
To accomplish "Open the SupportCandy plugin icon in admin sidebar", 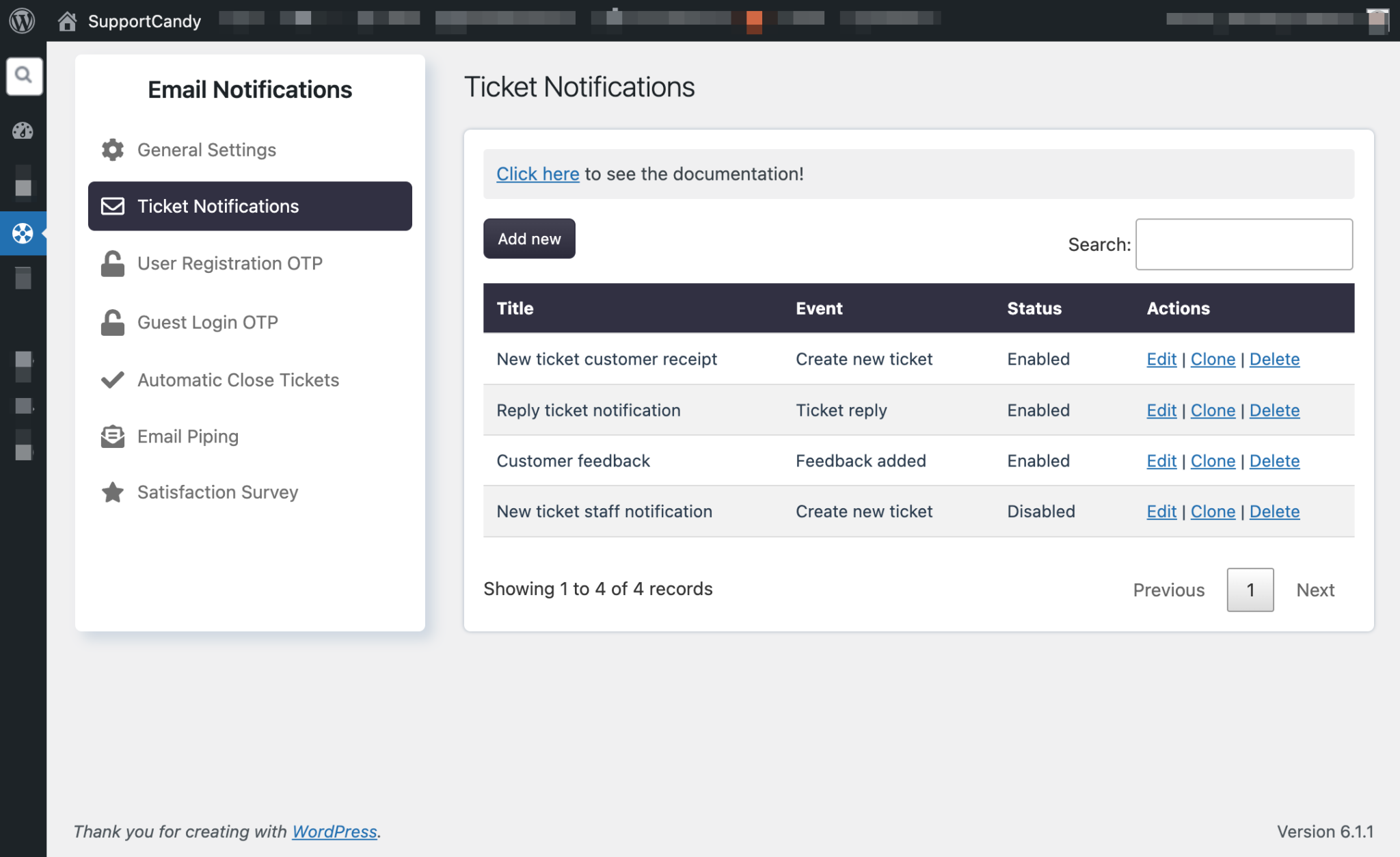I will 23,233.
